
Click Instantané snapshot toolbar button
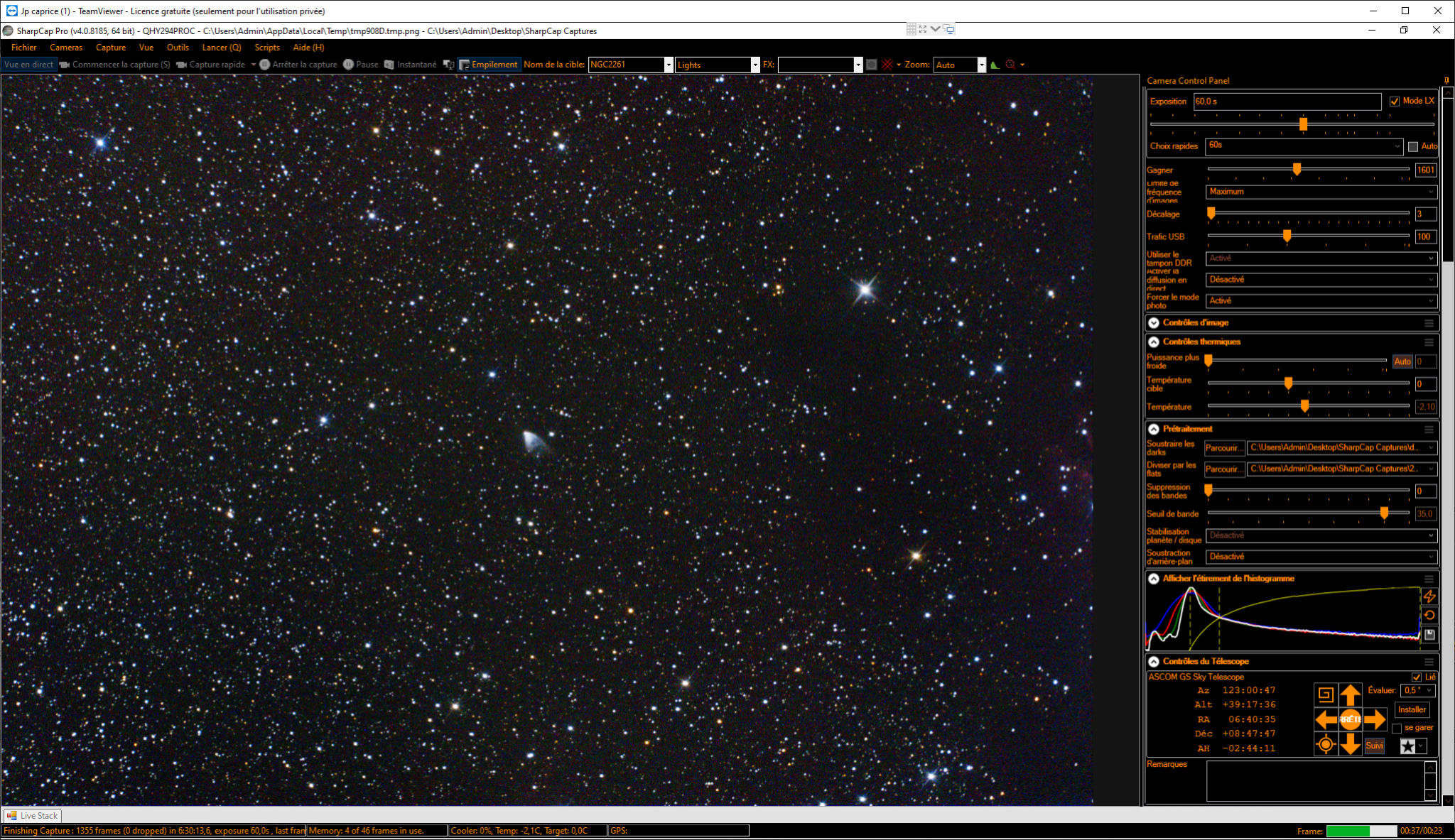411,65
